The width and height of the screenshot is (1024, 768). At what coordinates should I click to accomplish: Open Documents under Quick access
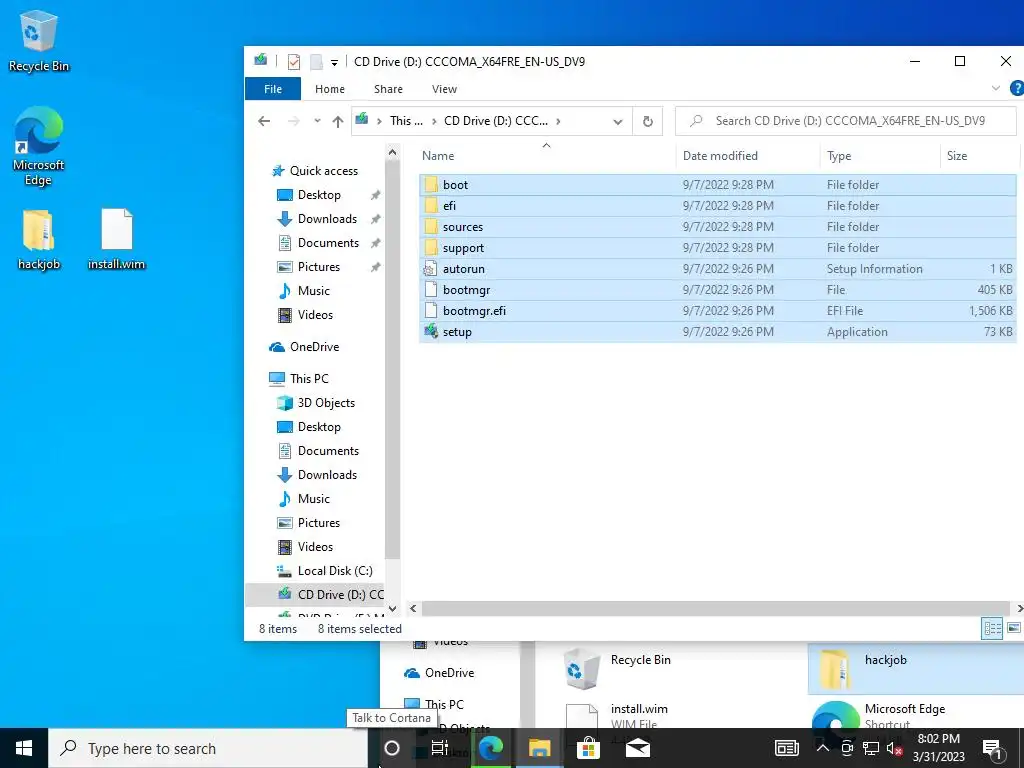coord(328,243)
